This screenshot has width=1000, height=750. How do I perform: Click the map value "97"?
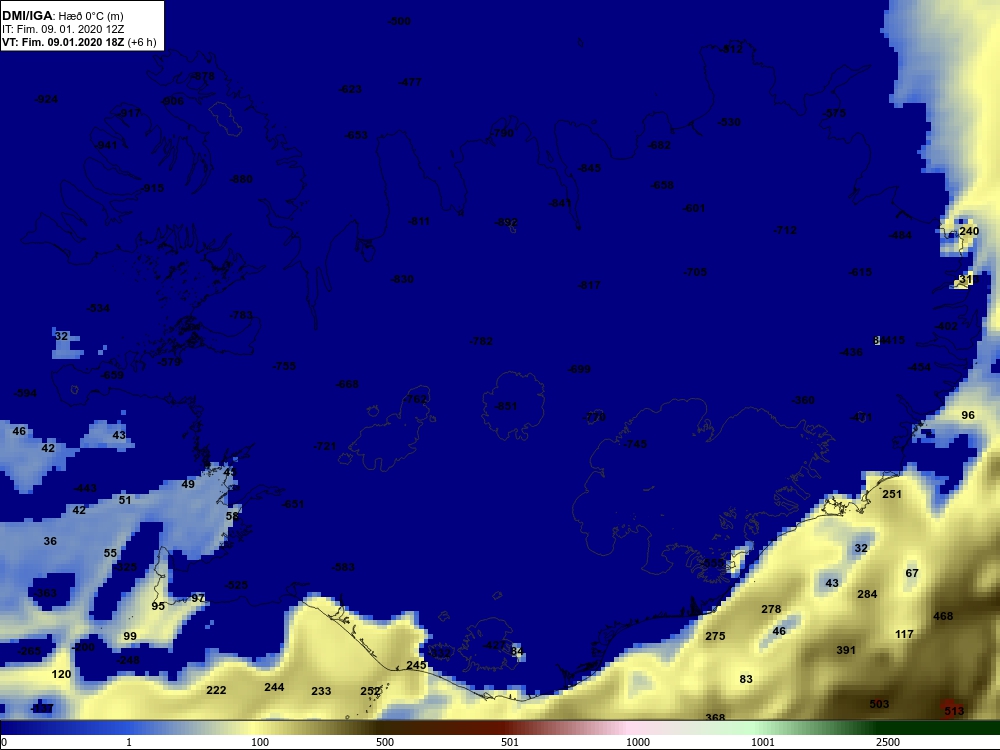point(198,598)
